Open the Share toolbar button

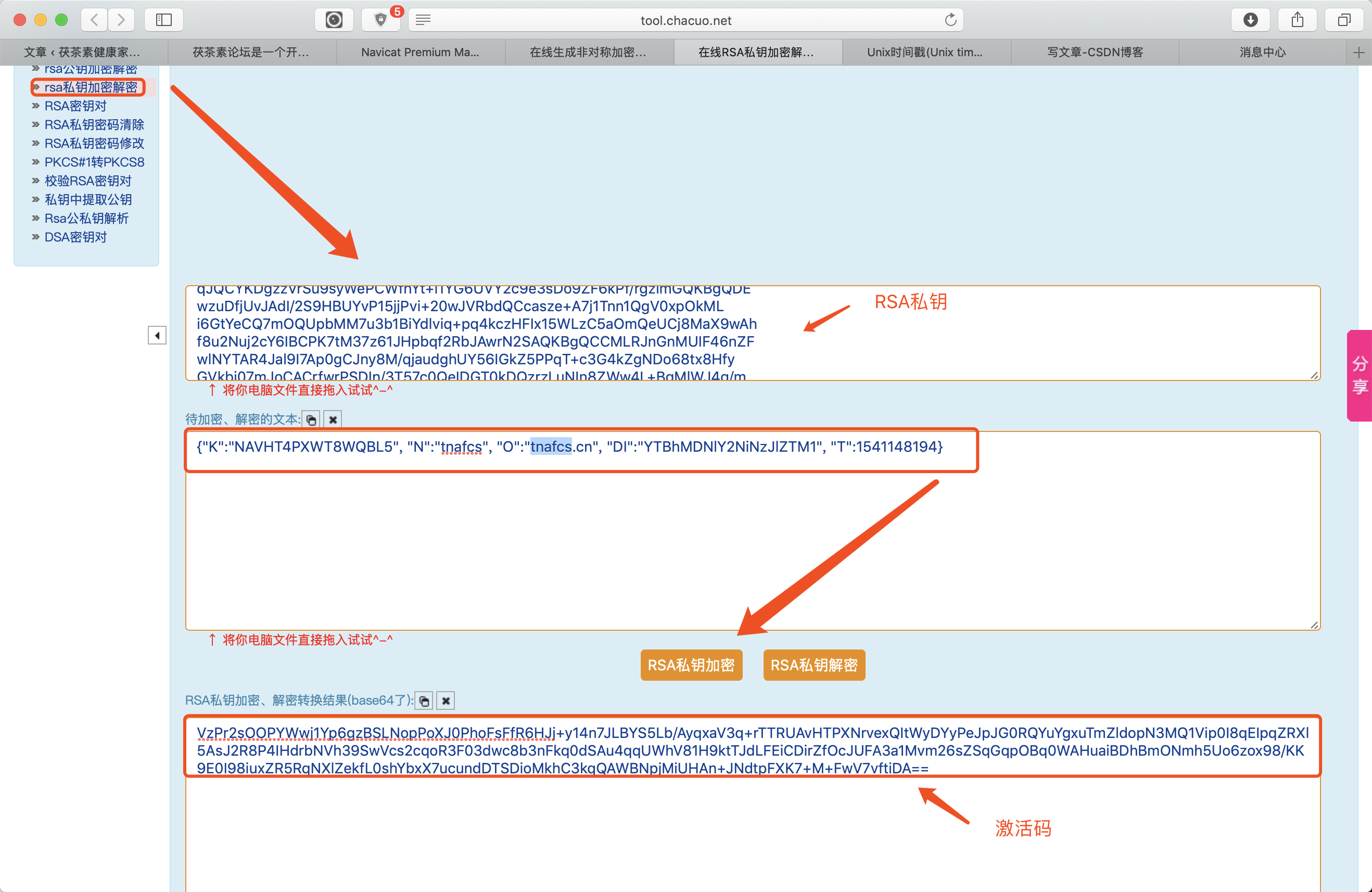pos(1297,20)
